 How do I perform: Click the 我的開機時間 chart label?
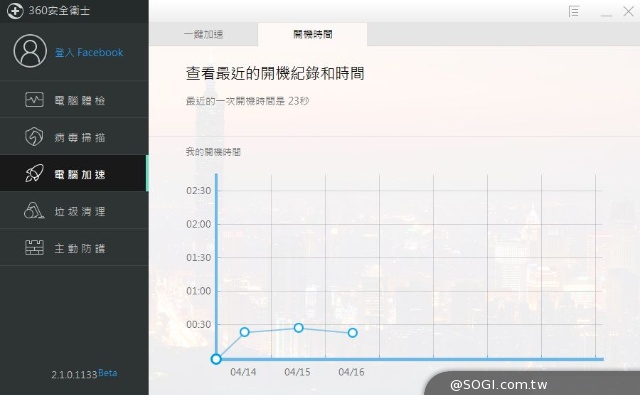tap(213, 152)
